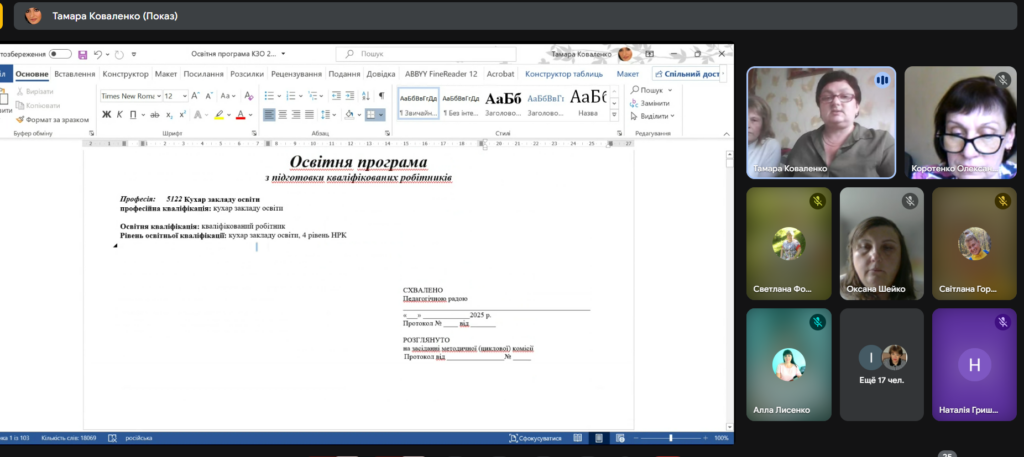Image resolution: width=1024 pixels, height=457 pixels.
Task: Center-align the paragraph text
Action: click(284, 115)
